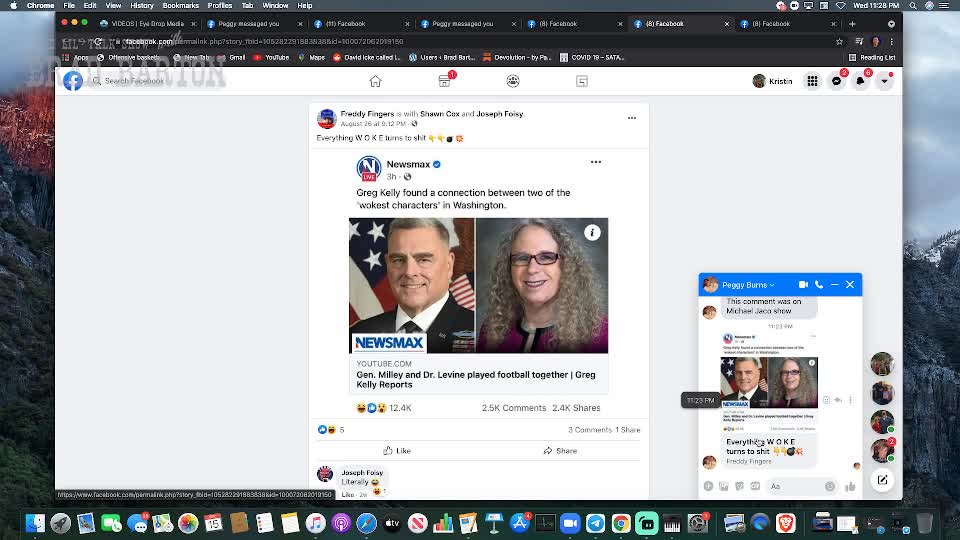Open YouTube bookmark
This screenshot has width=960, height=540.
click(271, 58)
